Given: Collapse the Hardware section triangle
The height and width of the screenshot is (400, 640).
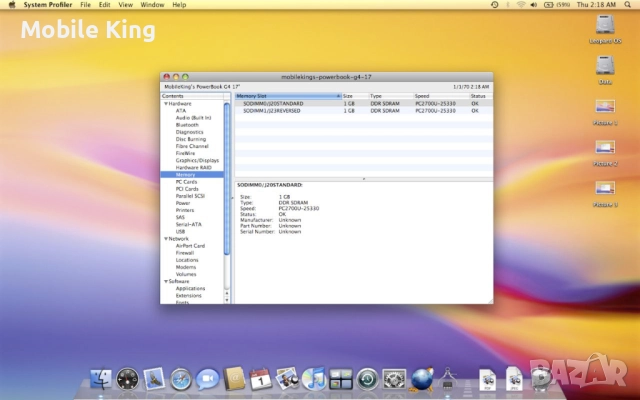Looking at the screenshot, I should click(165, 103).
